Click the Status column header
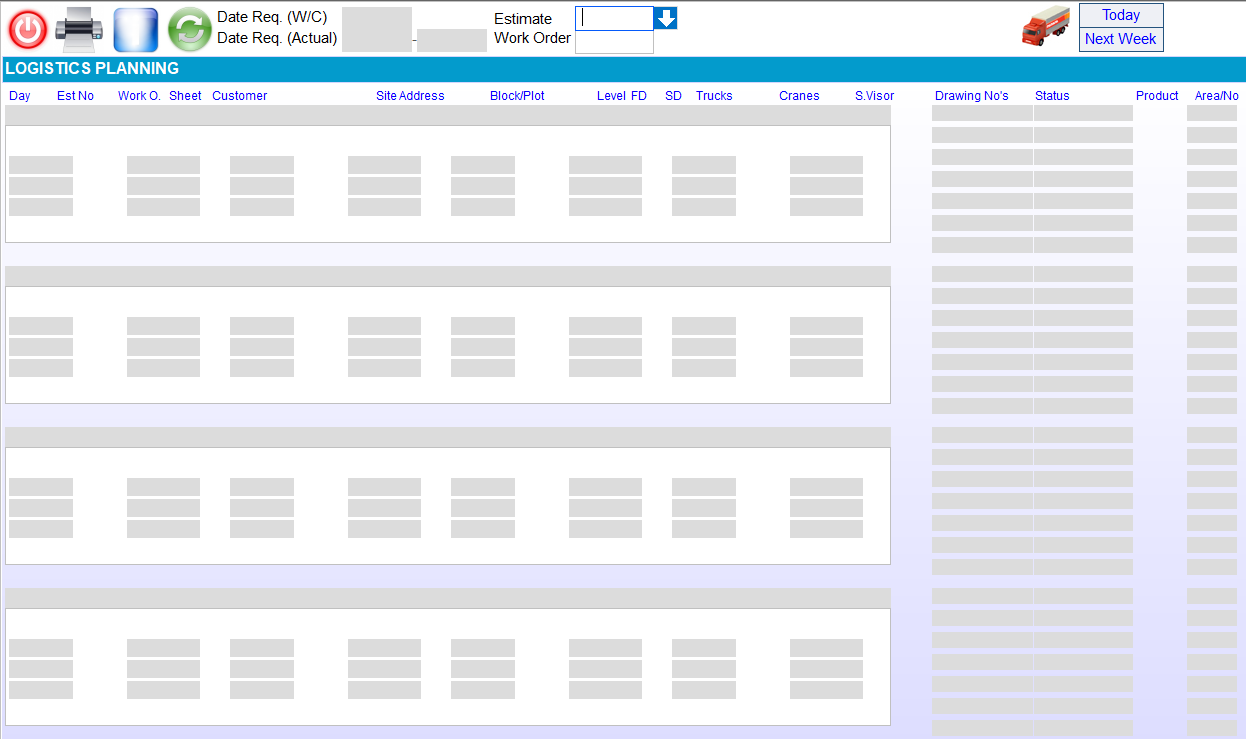The height and width of the screenshot is (739, 1246). tap(1052, 96)
